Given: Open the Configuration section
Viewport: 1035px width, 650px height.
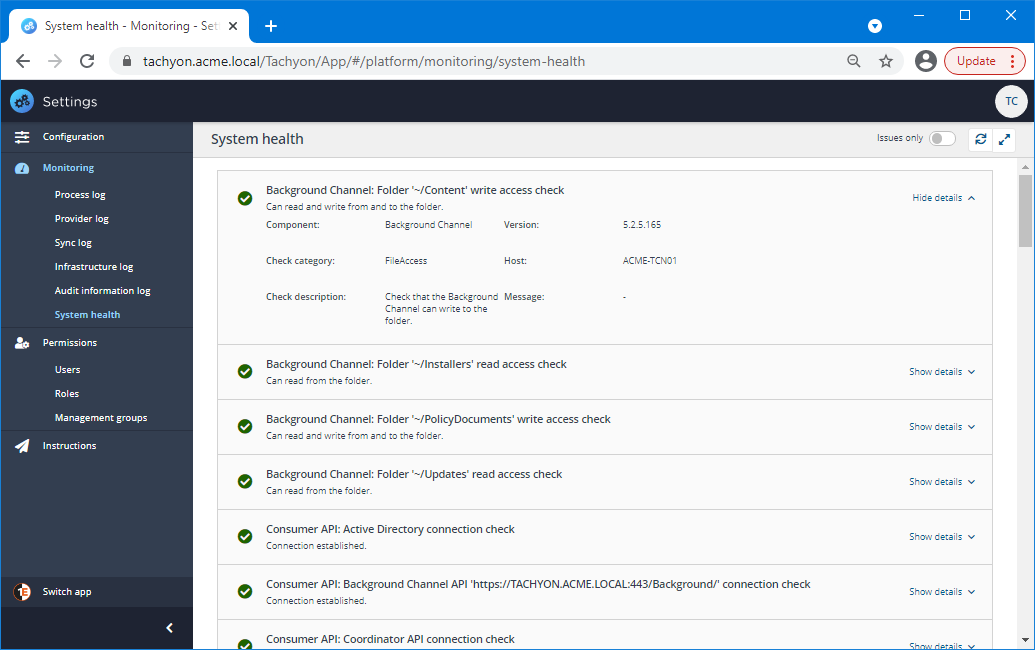Looking at the screenshot, I should pyautogui.click(x=97, y=137).
